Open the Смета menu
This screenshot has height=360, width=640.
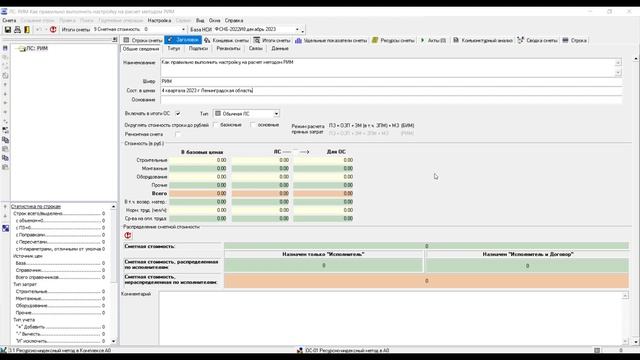point(9,20)
